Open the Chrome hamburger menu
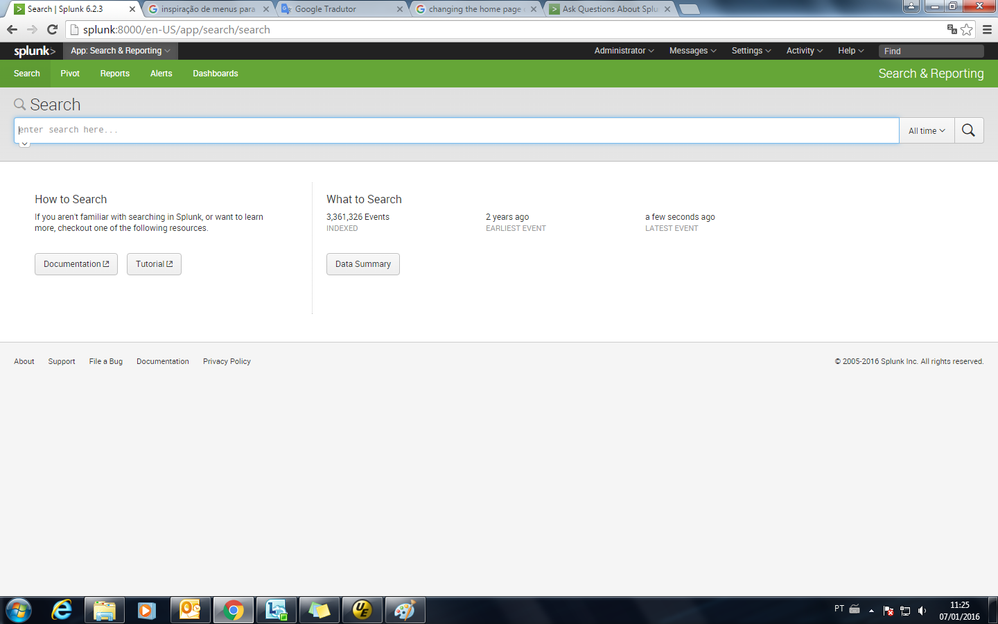 [985, 30]
